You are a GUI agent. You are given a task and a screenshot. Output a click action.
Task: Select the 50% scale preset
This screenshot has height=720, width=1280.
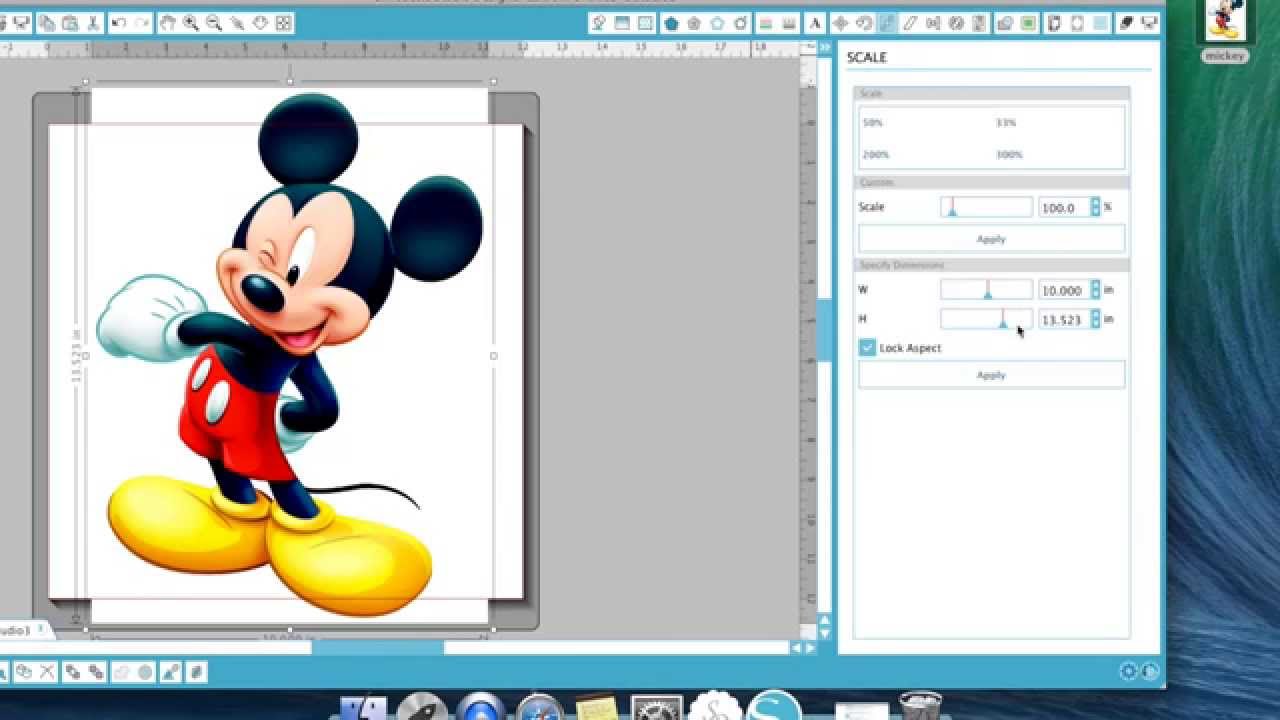(x=873, y=123)
